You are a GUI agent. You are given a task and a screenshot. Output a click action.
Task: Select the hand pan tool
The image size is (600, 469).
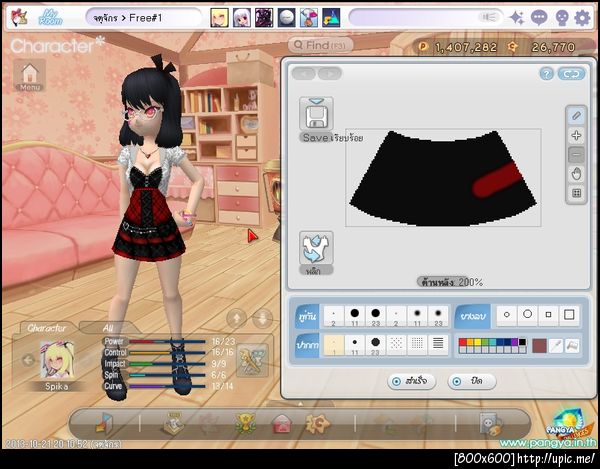[x=576, y=174]
